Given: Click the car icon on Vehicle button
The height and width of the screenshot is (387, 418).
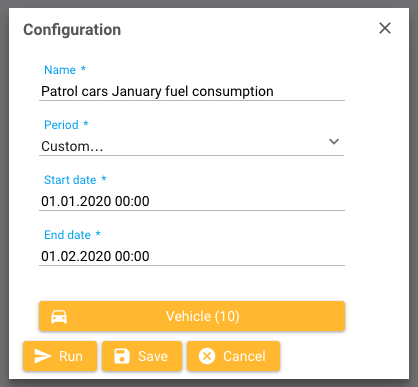Looking at the screenshot, I should point(59,316).
